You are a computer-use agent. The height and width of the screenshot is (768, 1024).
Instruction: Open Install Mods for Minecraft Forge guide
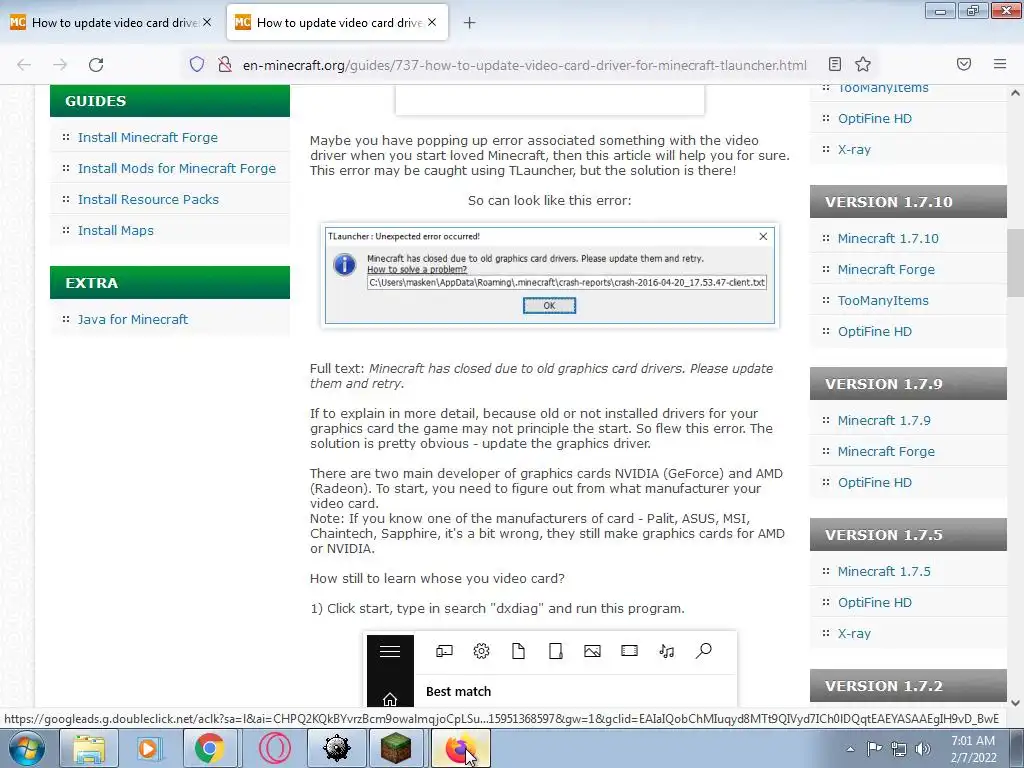click(176, 168)
